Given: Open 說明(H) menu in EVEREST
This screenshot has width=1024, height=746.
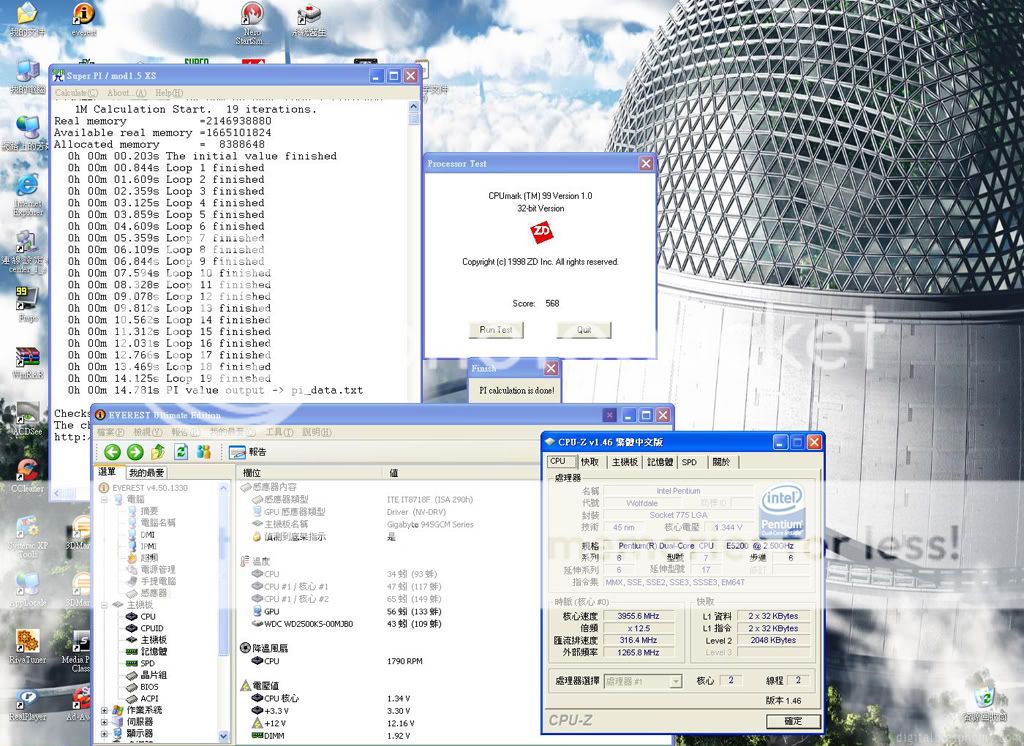Looking at the screenshot, I should click(317, 432).
